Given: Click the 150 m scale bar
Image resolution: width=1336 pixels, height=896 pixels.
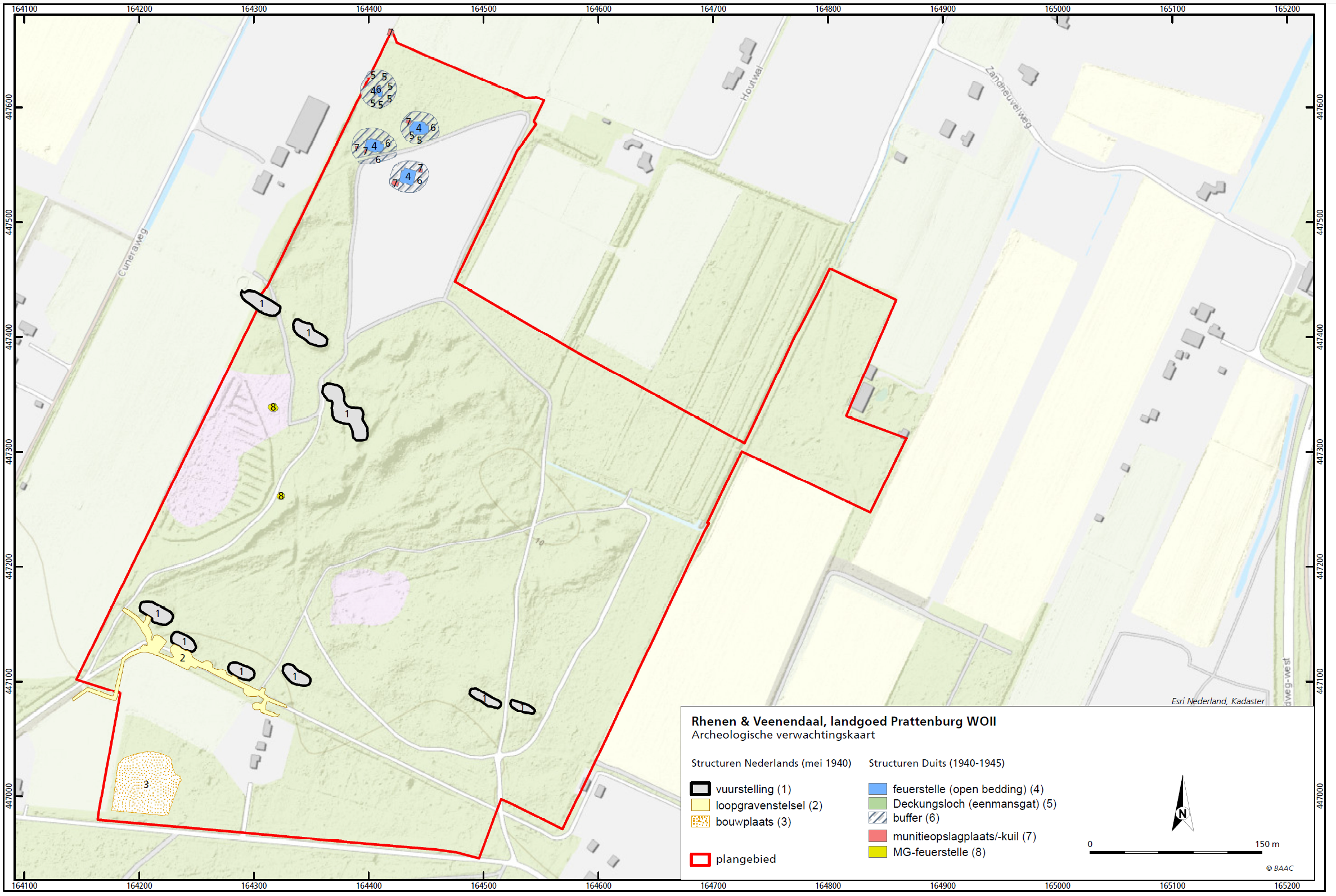Looking at the screenshot, I should coord(1175,852).
